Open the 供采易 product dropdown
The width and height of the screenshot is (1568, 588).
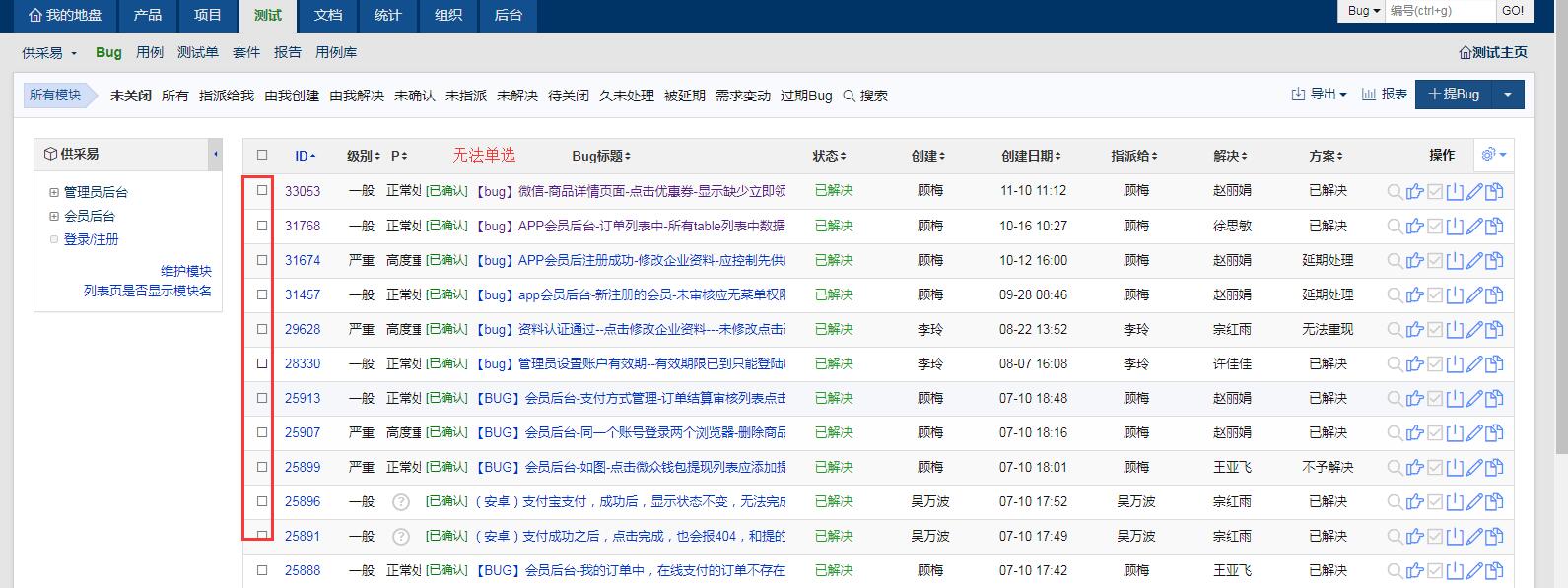coord(49,53)
